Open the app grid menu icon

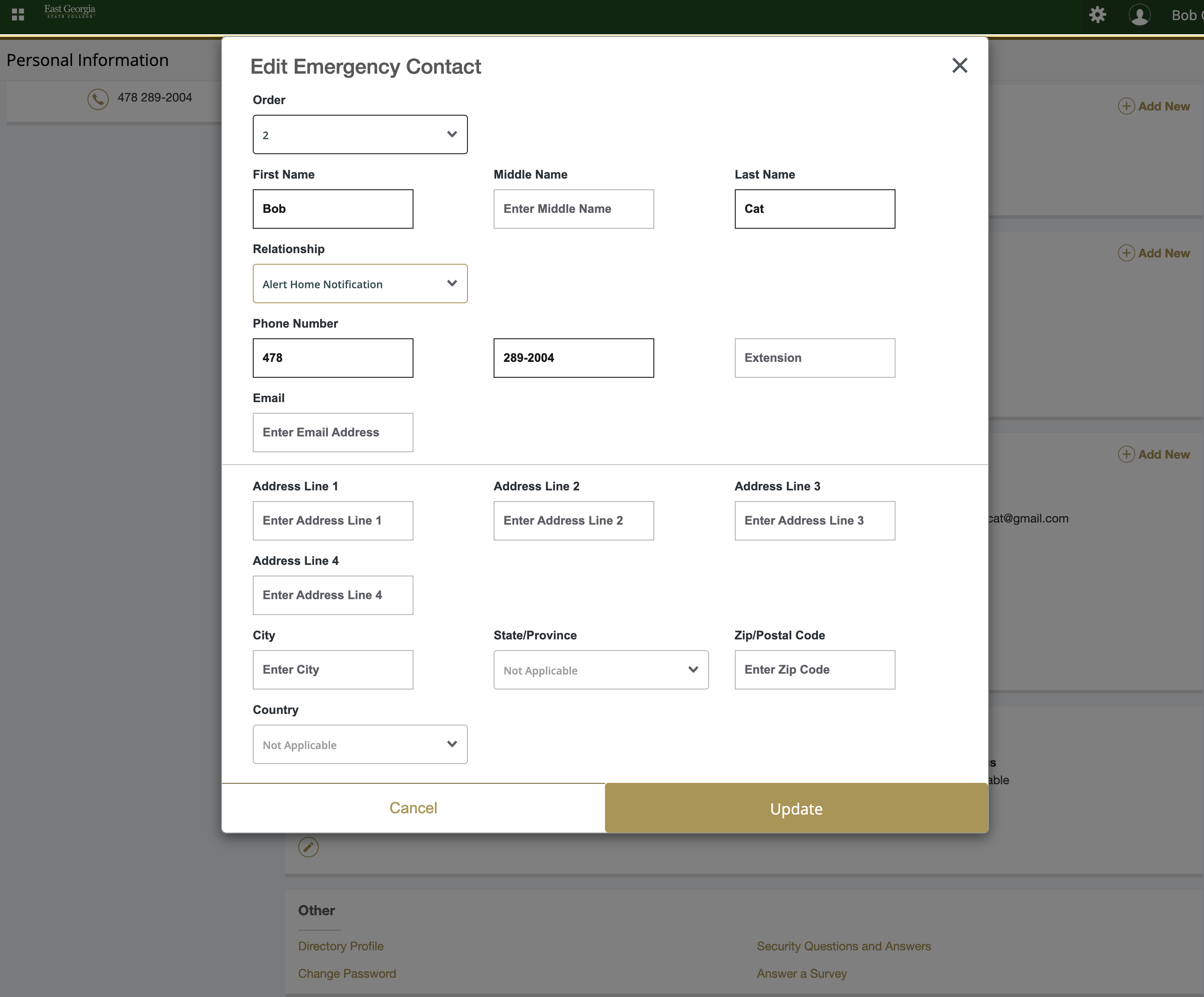tap(18, 14)
